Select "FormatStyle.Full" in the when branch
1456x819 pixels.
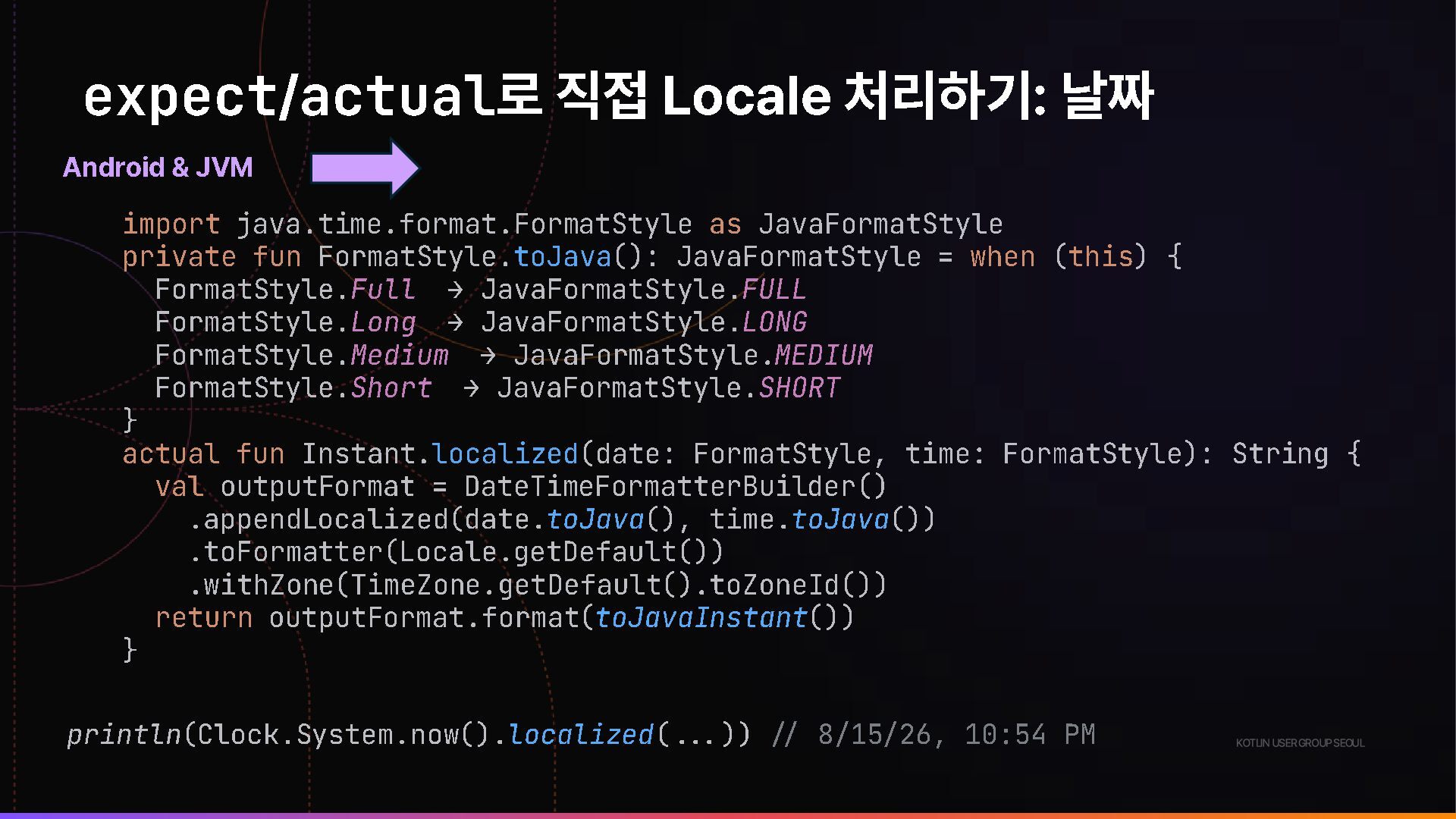click(286, 290)
